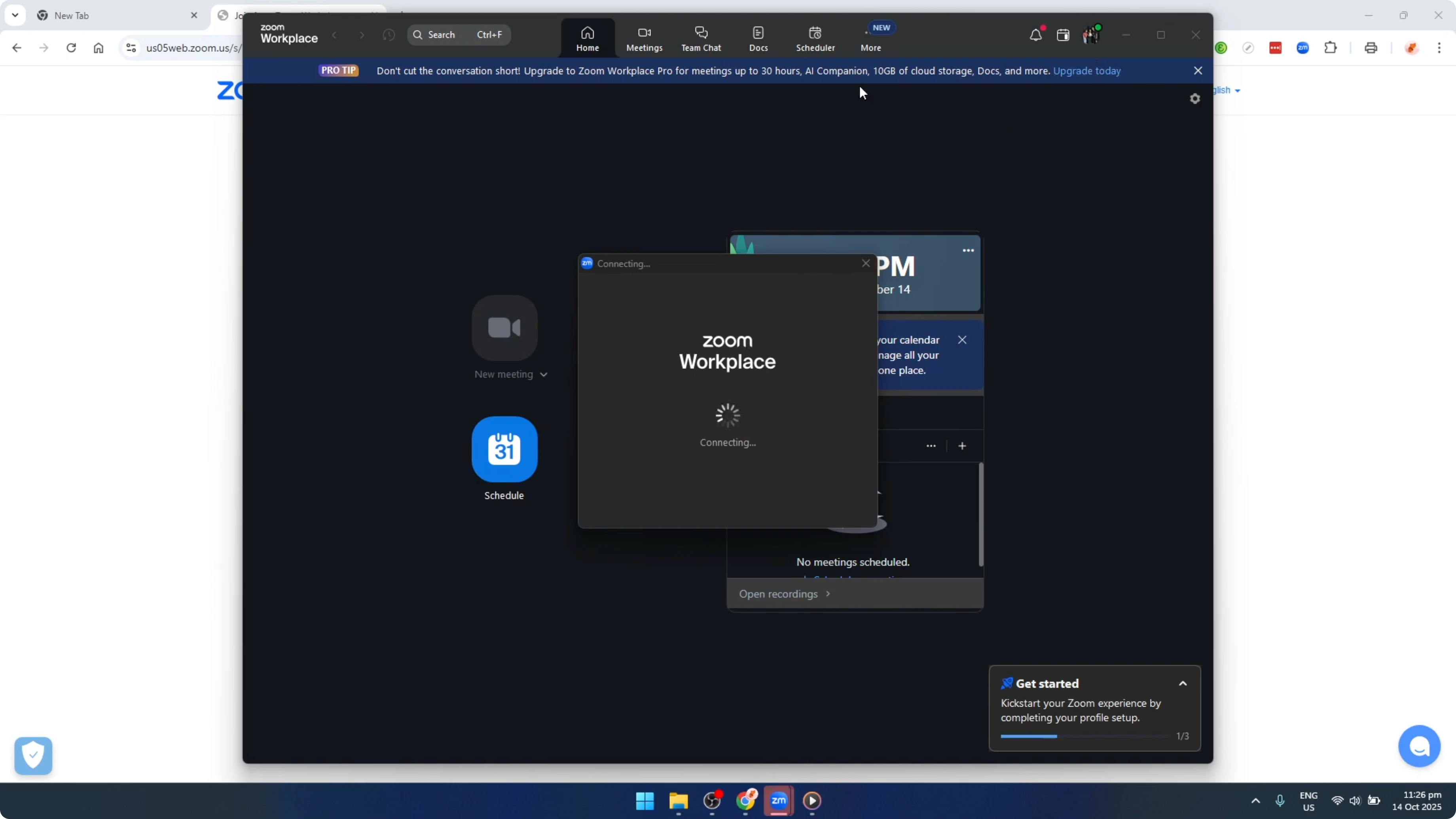Open the Meetings tab
The image size is (1456, 819).
[x=645, y=38]
